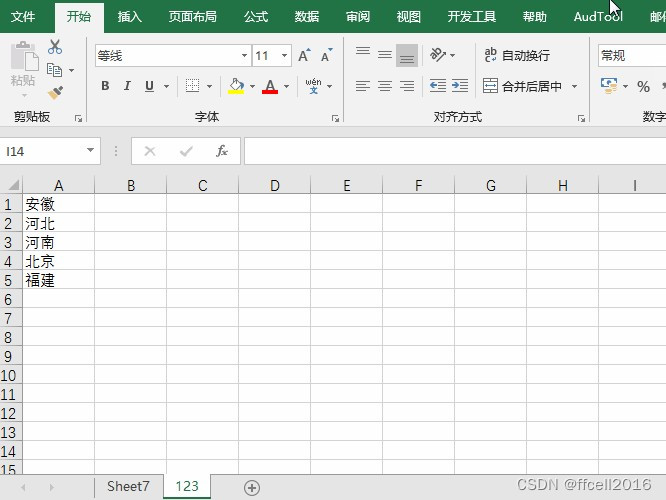Screen dimensions: 666x500
Task: Decrease indent
Action: 438,86
